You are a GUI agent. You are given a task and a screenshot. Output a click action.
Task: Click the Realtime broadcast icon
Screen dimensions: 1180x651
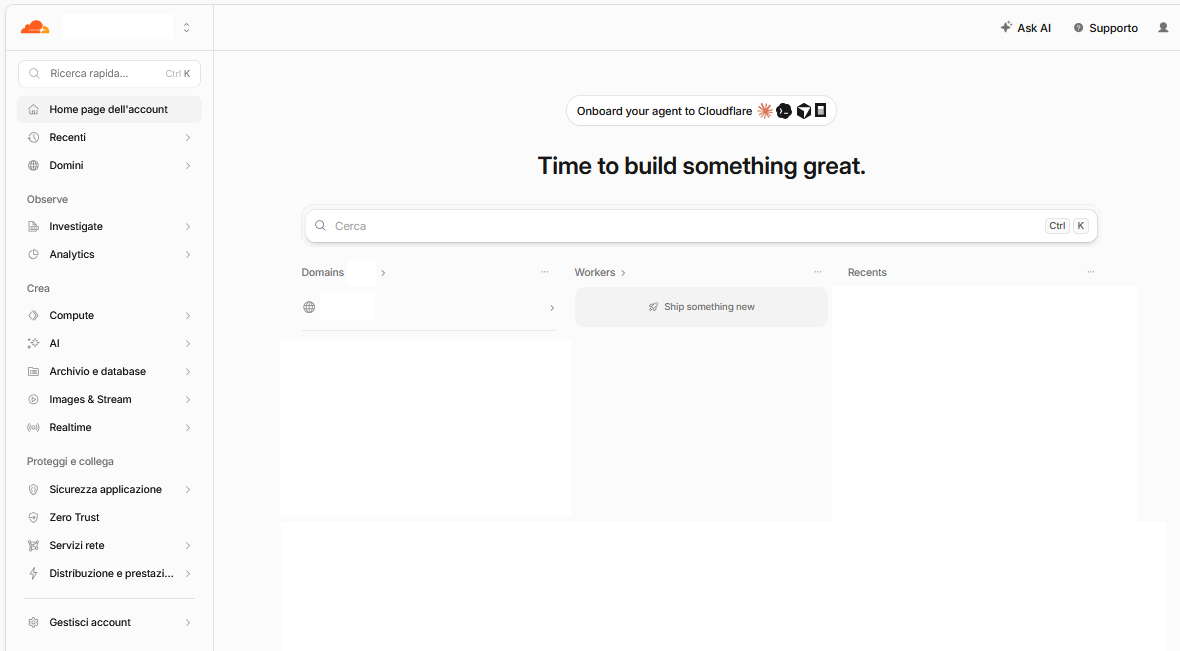tap(33, 427)
